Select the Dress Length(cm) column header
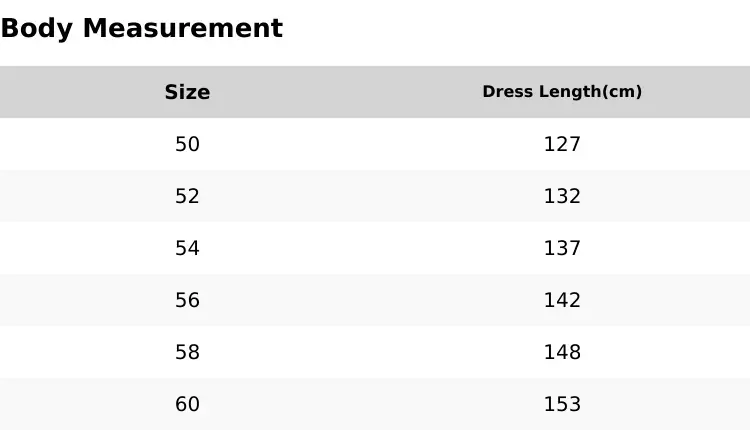750x430 pixels. [x=562, y=91]
